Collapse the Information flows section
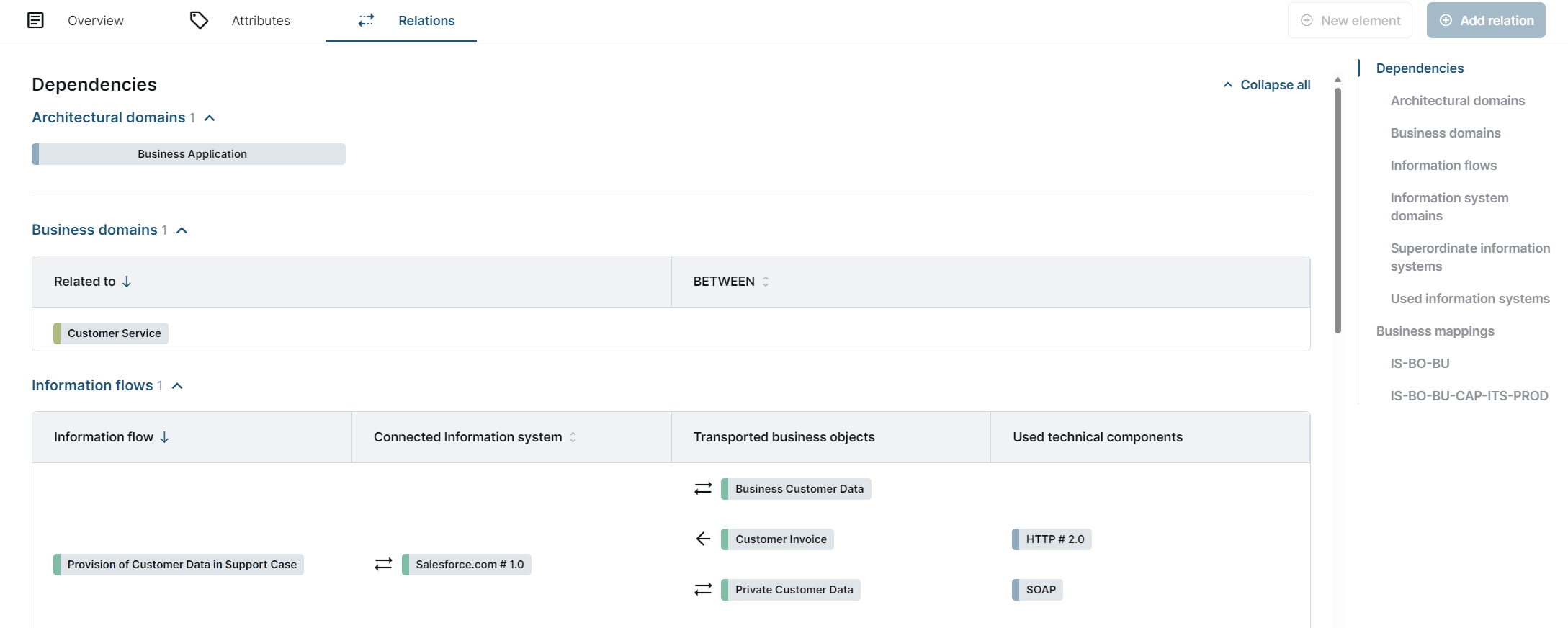The image size is (1568, 628). point(178,386)
